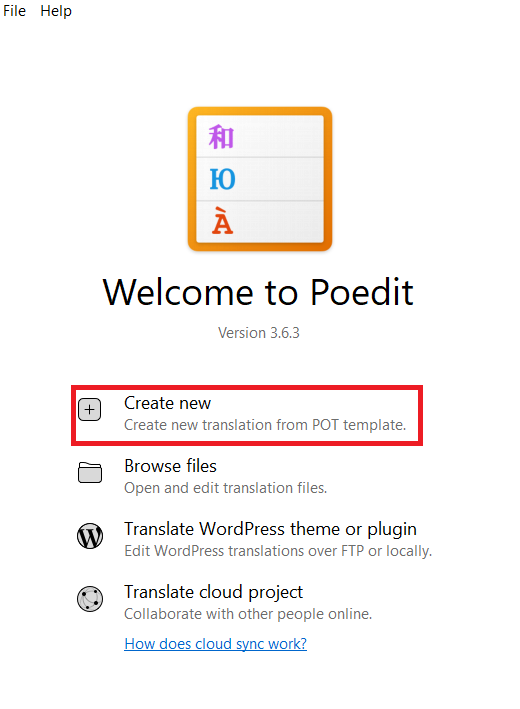Select the Create new heading
Image resolution: width=520 pixels, height=709 pixels.
point(167,403)
